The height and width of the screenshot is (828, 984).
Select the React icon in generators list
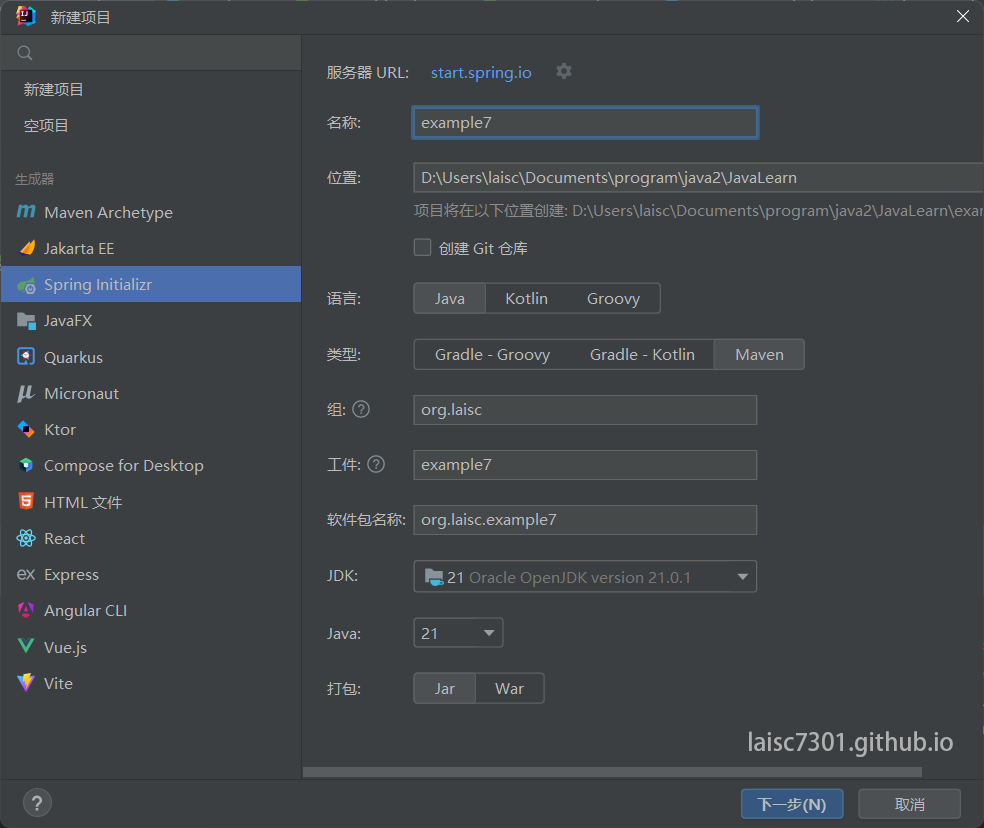[26, 538]
